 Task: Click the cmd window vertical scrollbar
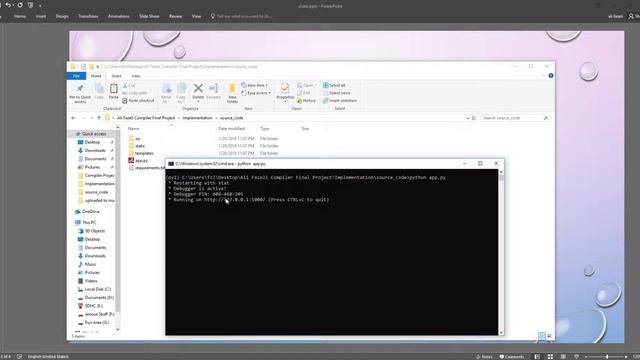(501, 252)
